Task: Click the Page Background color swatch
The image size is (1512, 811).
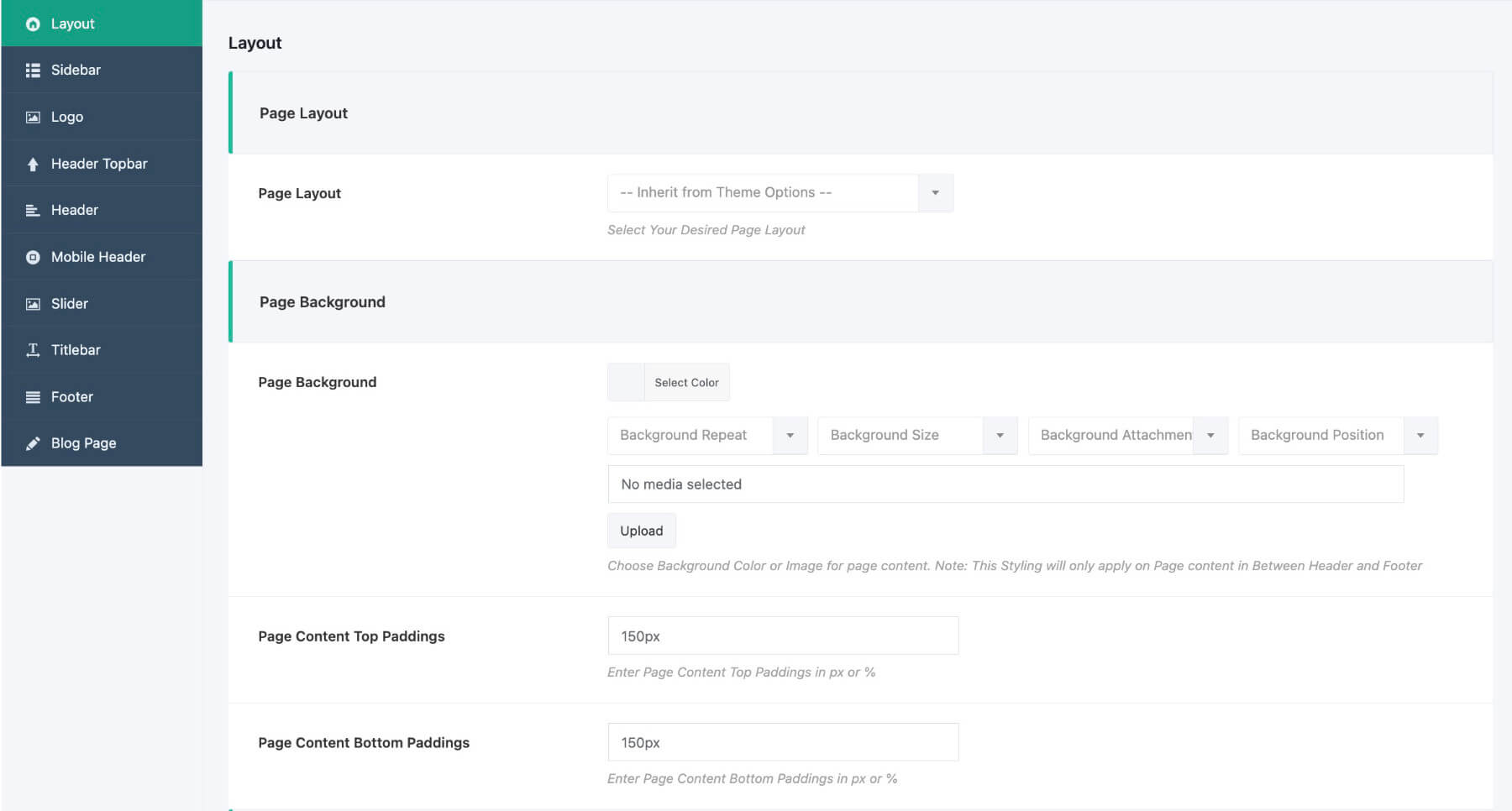Action: (625, 382)
